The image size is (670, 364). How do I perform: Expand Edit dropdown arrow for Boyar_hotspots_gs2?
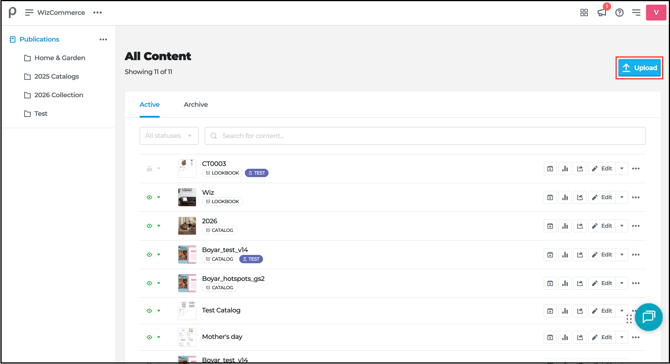622,283
